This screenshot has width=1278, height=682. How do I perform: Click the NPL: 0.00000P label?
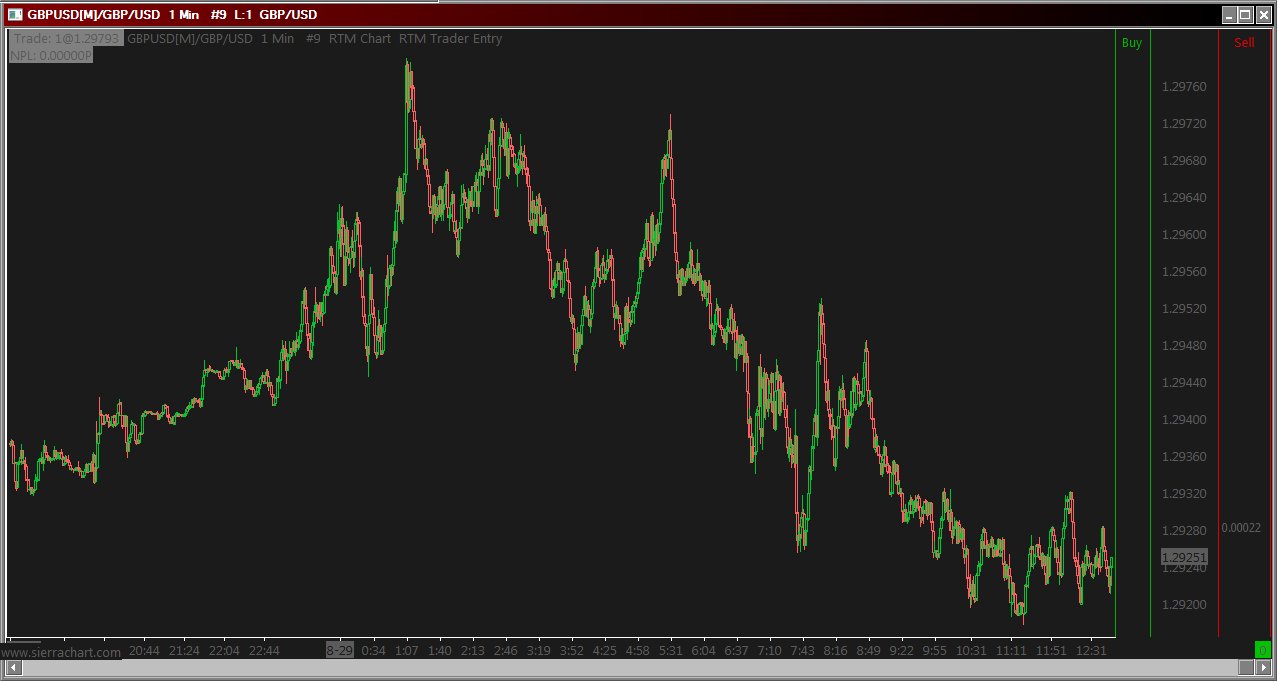point(51,56)
